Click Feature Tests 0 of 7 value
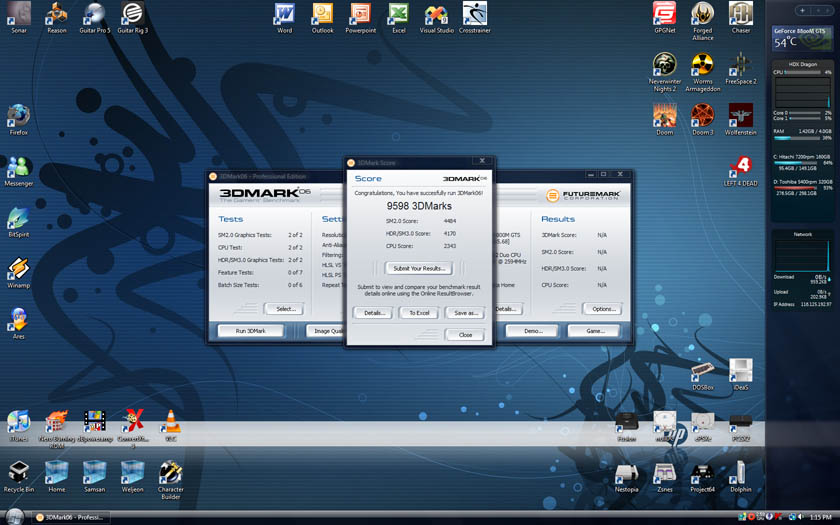This screenshot has width=840, height=525. click(x=295, y=272)
